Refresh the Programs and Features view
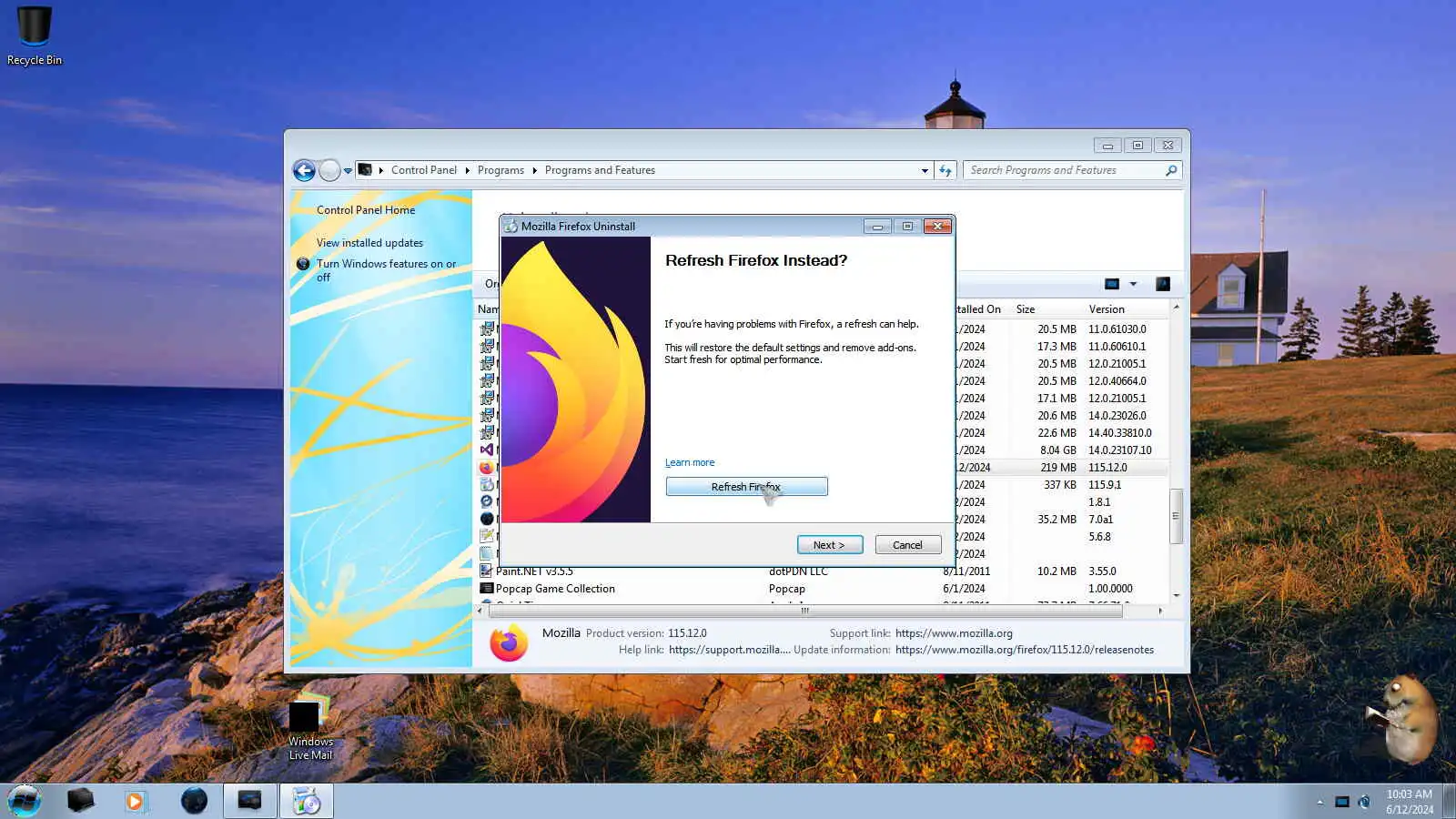Image resolution: width=1456 pixels, height=819 pixels. [945, 170]
